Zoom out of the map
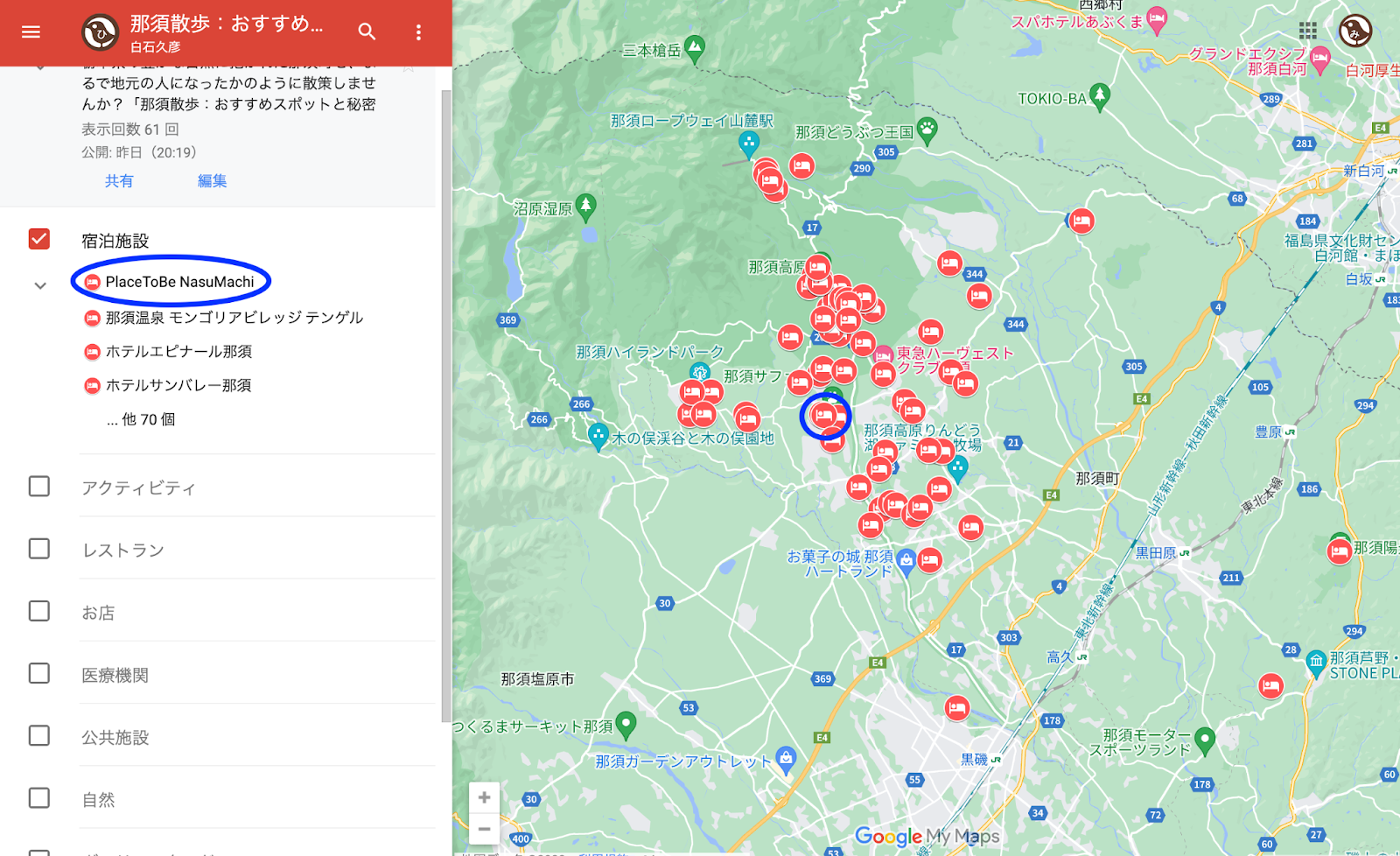This screenshot has width=1400, height=856. point(484,828)
